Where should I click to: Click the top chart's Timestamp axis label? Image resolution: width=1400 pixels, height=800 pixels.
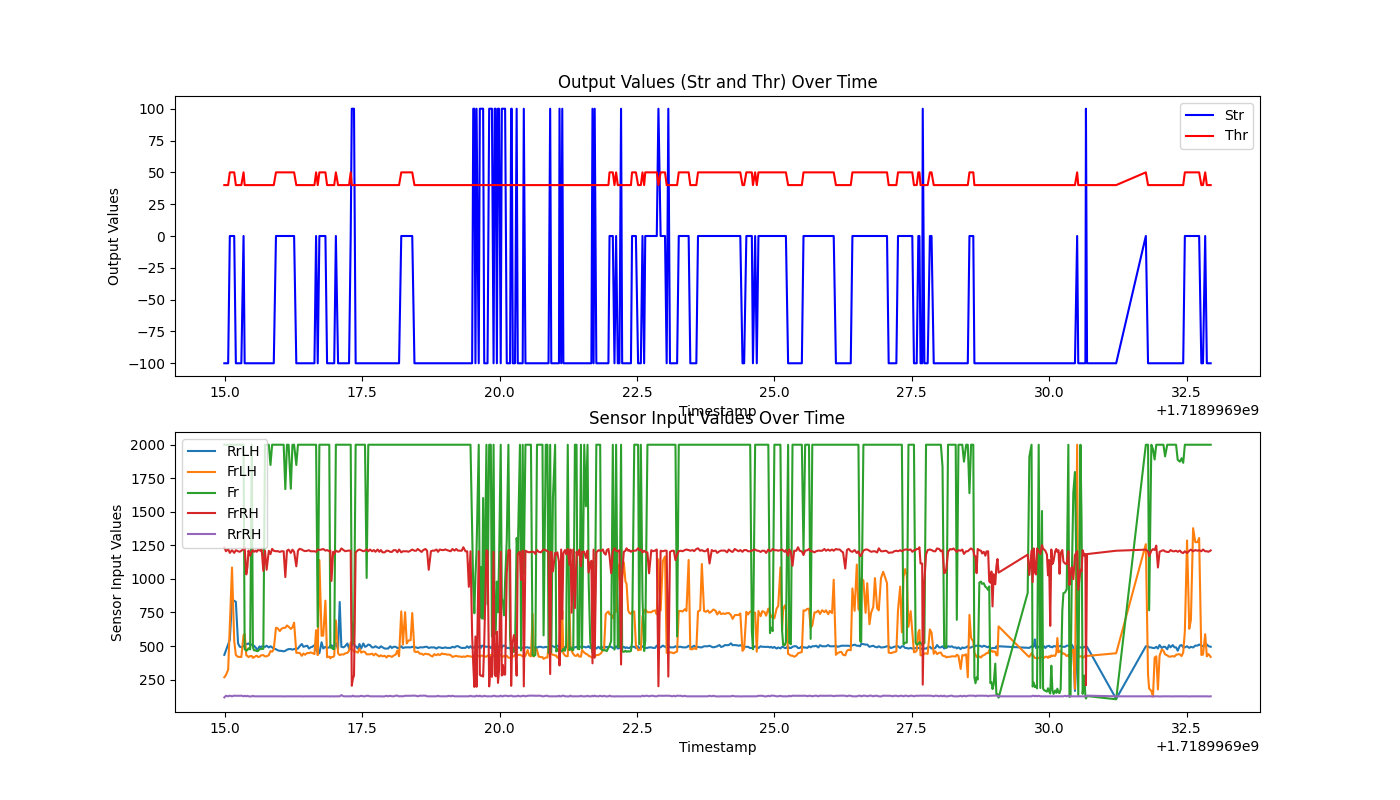point(717,411)
